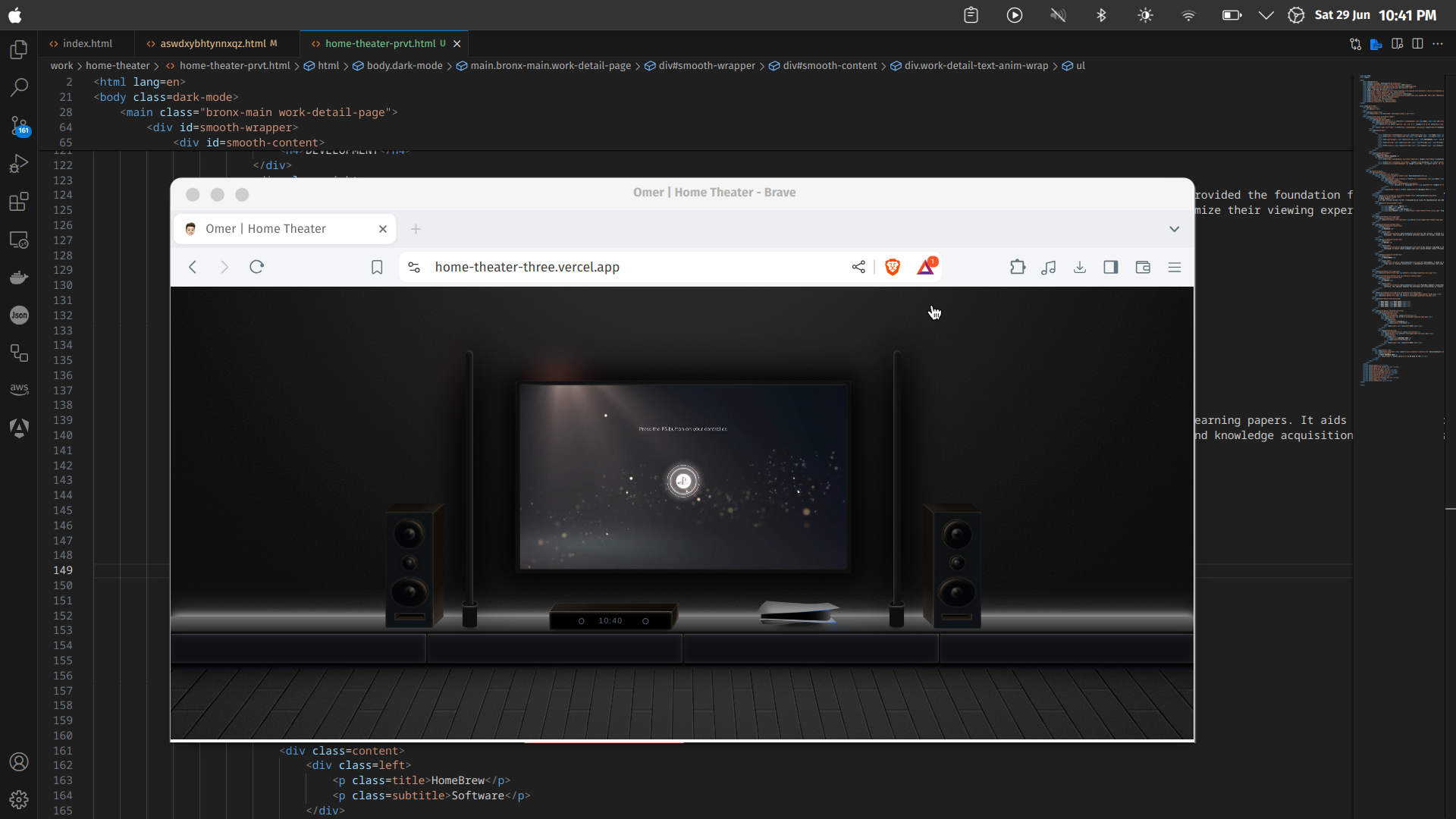The image size is (1456, 819).
Task: Open the Search view in activity bar
Action: point(19,87)
